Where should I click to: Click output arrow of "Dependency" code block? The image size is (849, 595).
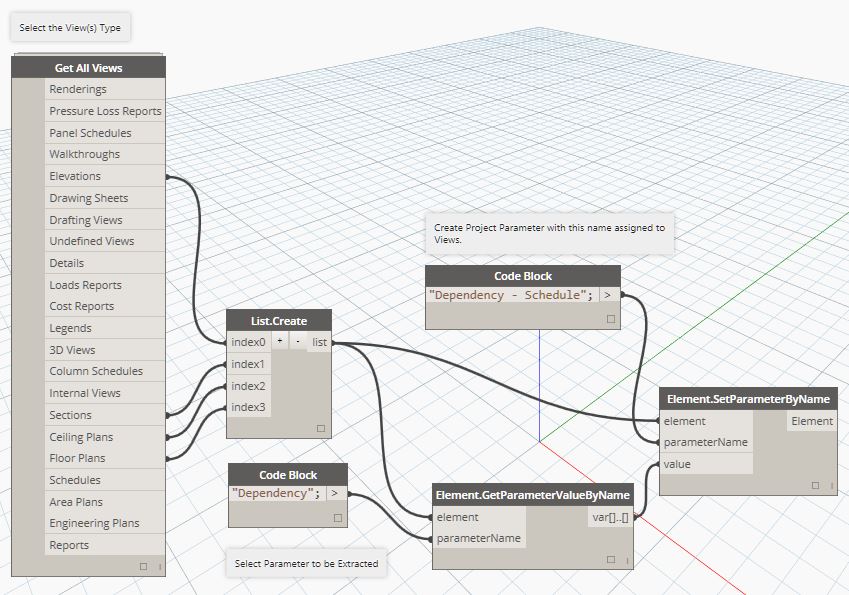(335, 493)
